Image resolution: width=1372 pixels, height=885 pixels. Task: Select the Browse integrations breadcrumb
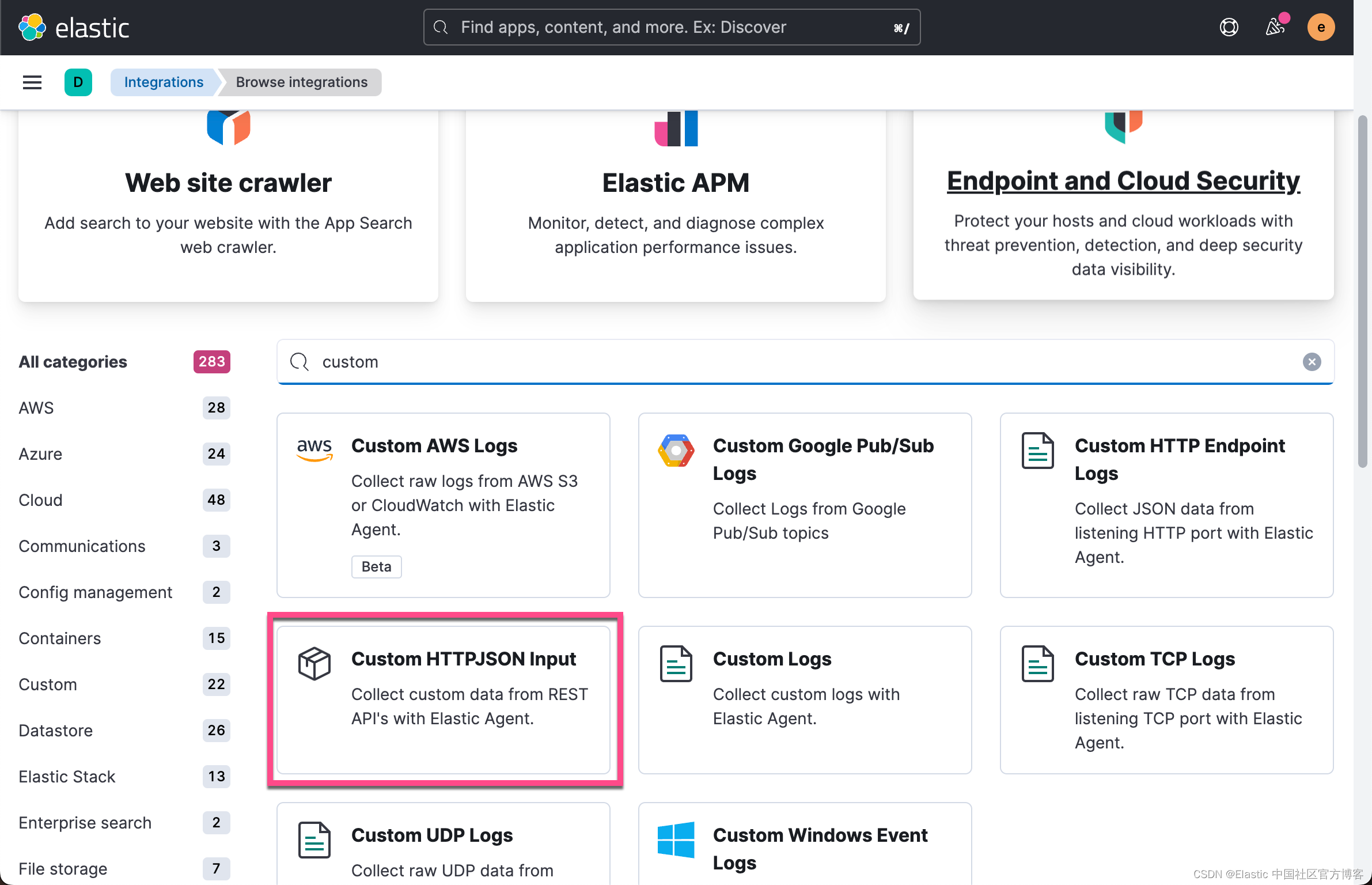pos(301,82)
